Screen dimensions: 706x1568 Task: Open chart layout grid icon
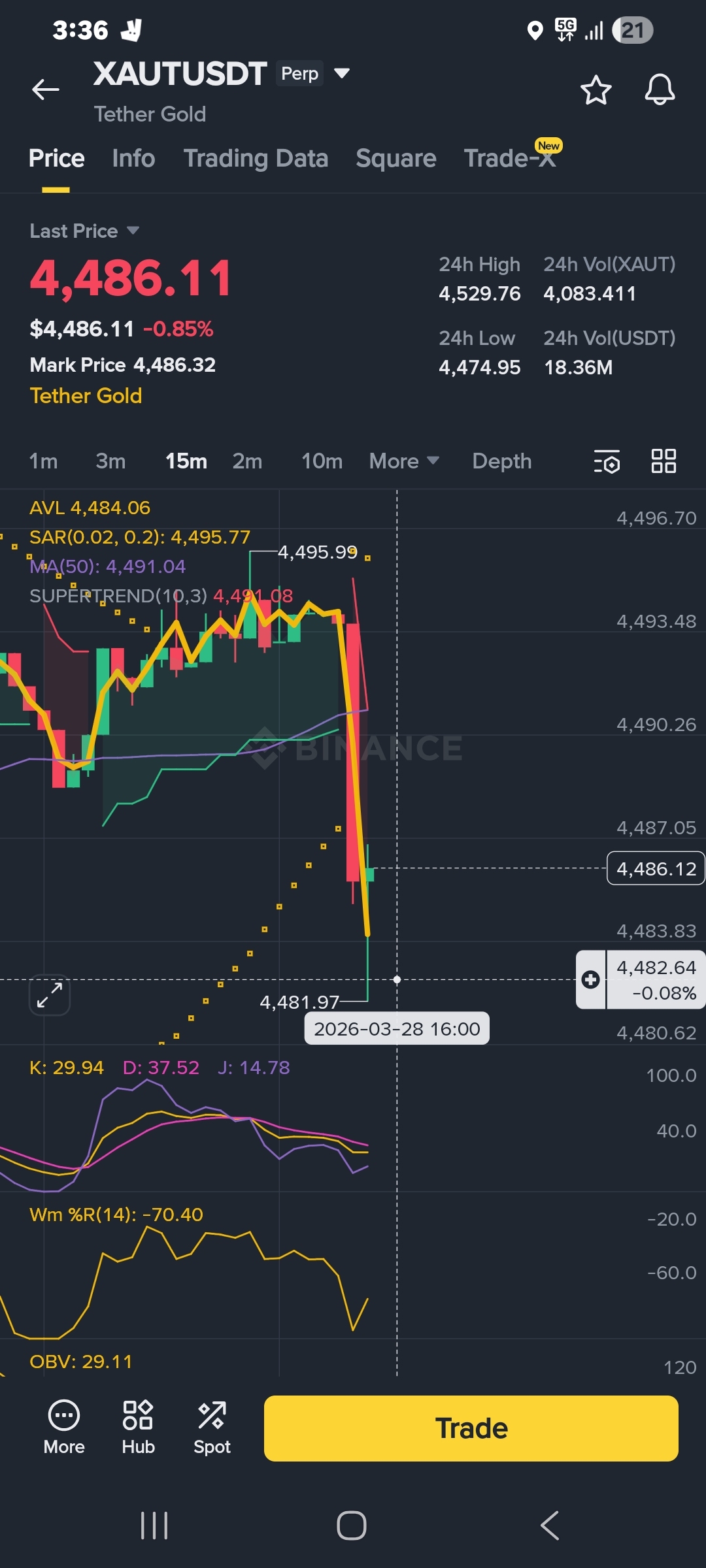coord(664,461)
